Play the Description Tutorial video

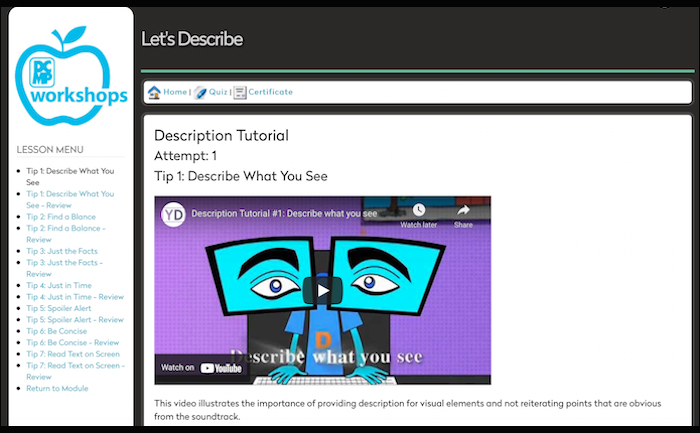pyautogui.click(x=322, y=291)
